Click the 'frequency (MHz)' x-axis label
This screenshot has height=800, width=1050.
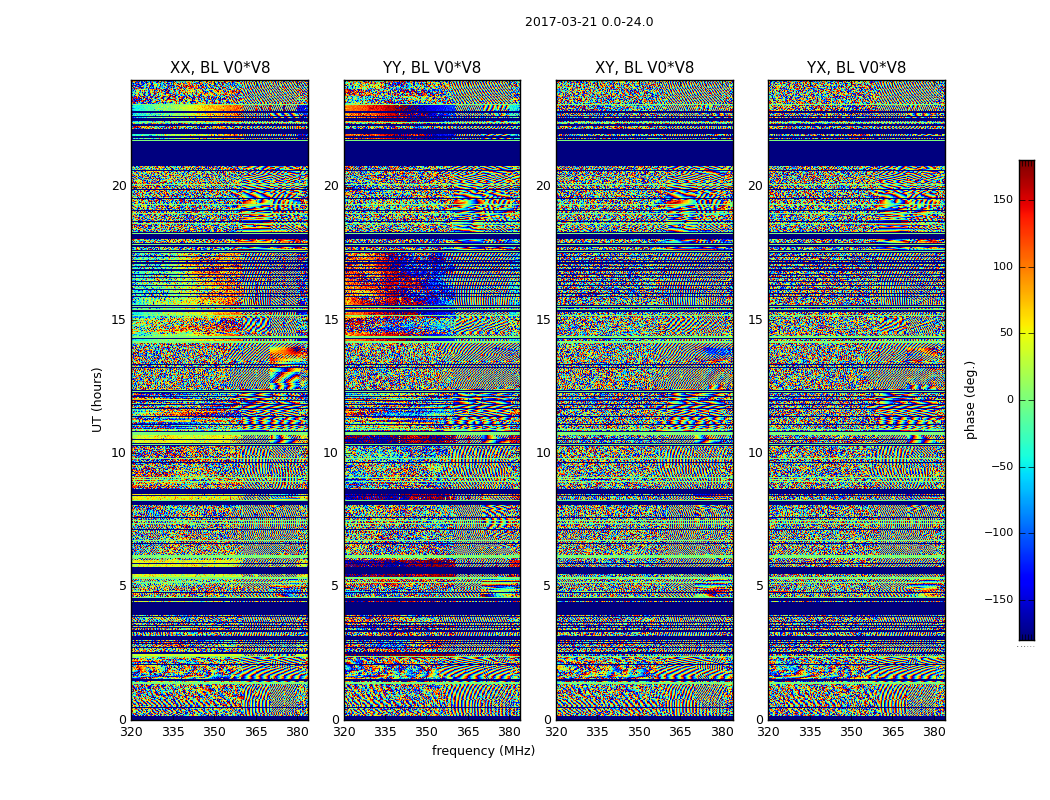click(483, 750)
